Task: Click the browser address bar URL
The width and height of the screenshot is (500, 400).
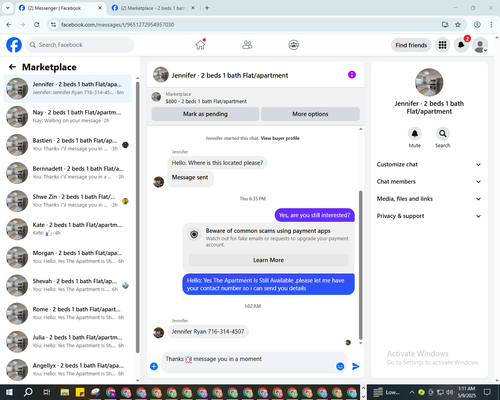Action: coord(117,25)
